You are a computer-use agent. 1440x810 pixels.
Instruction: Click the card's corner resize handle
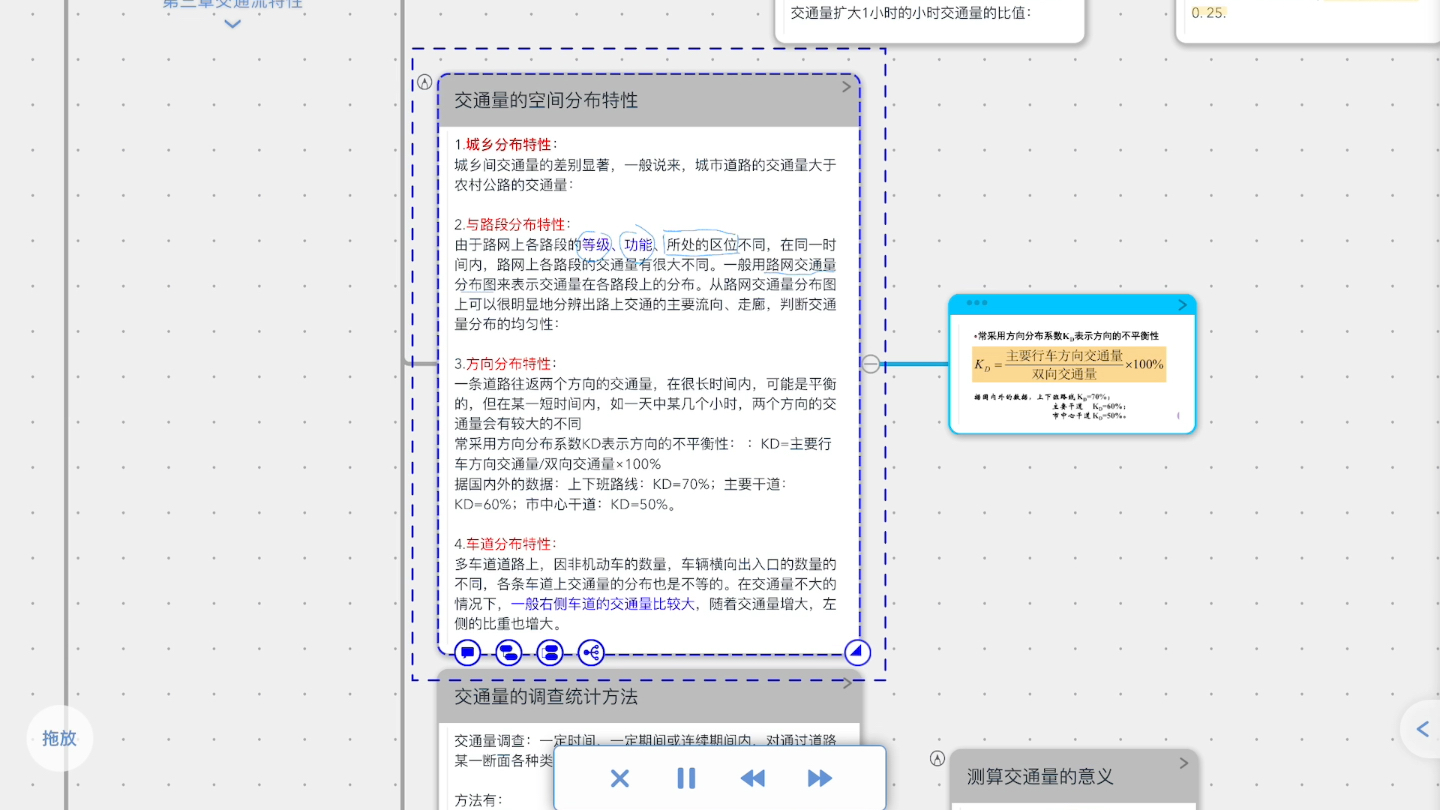(857, 653)
